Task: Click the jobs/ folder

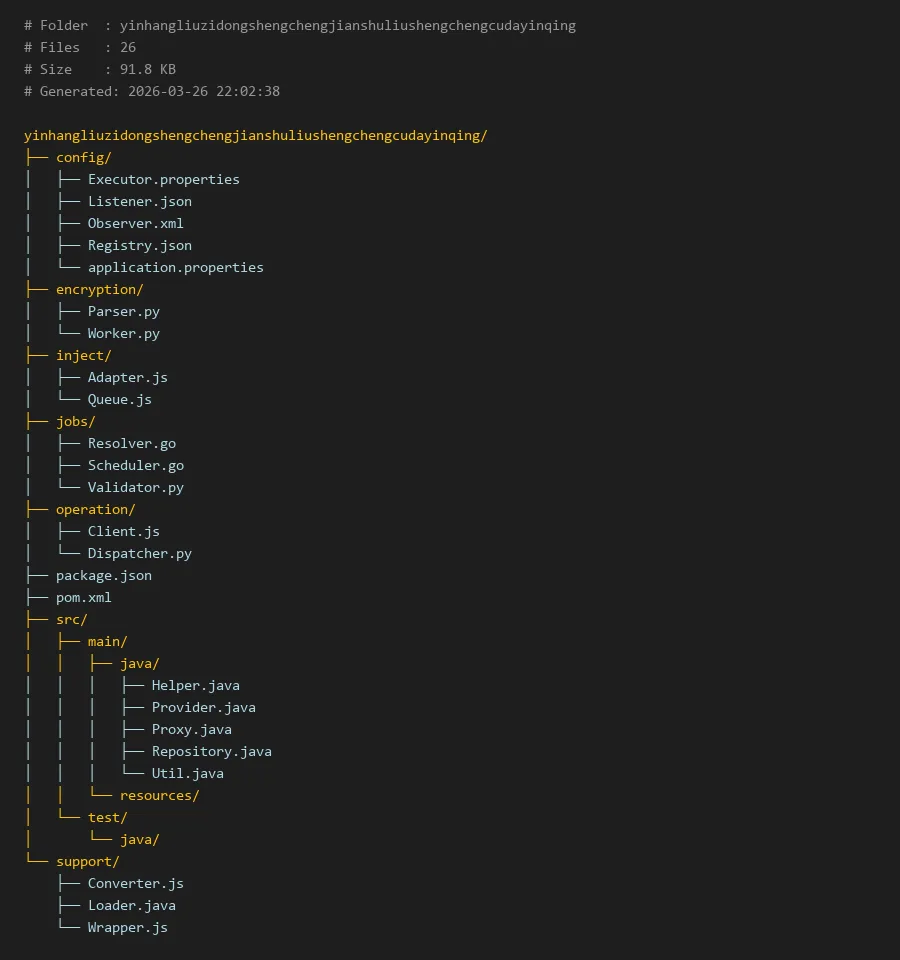Action: pyautogui.click(x=75, y=421)
